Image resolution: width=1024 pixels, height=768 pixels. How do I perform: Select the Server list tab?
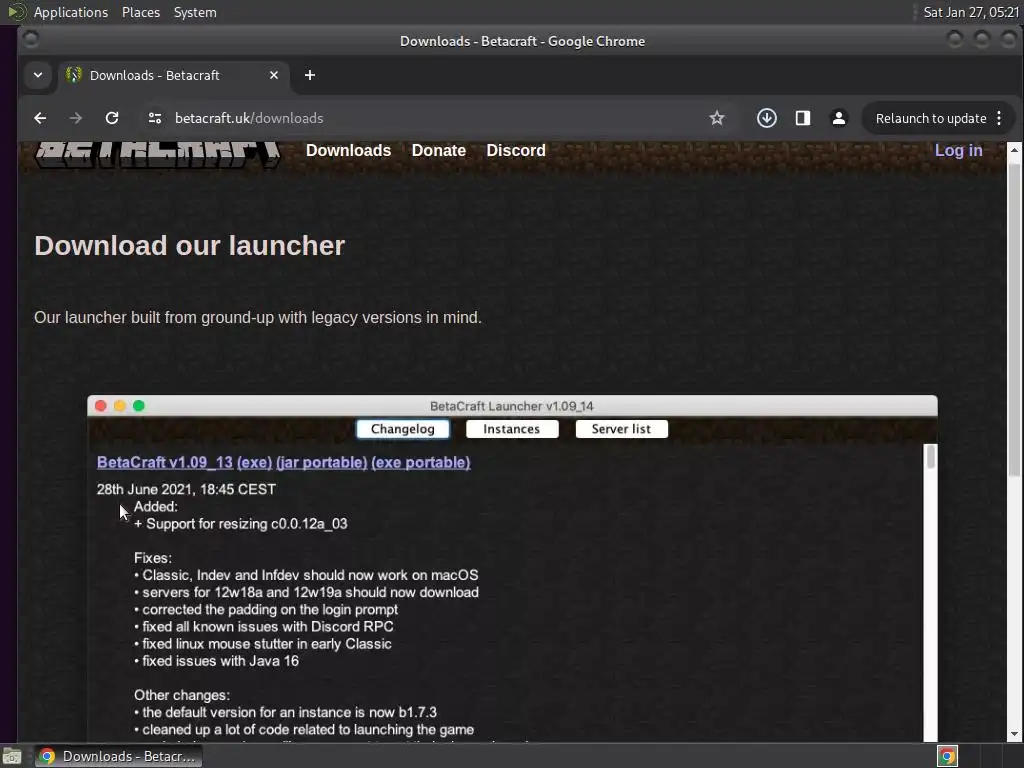[621, 429]
